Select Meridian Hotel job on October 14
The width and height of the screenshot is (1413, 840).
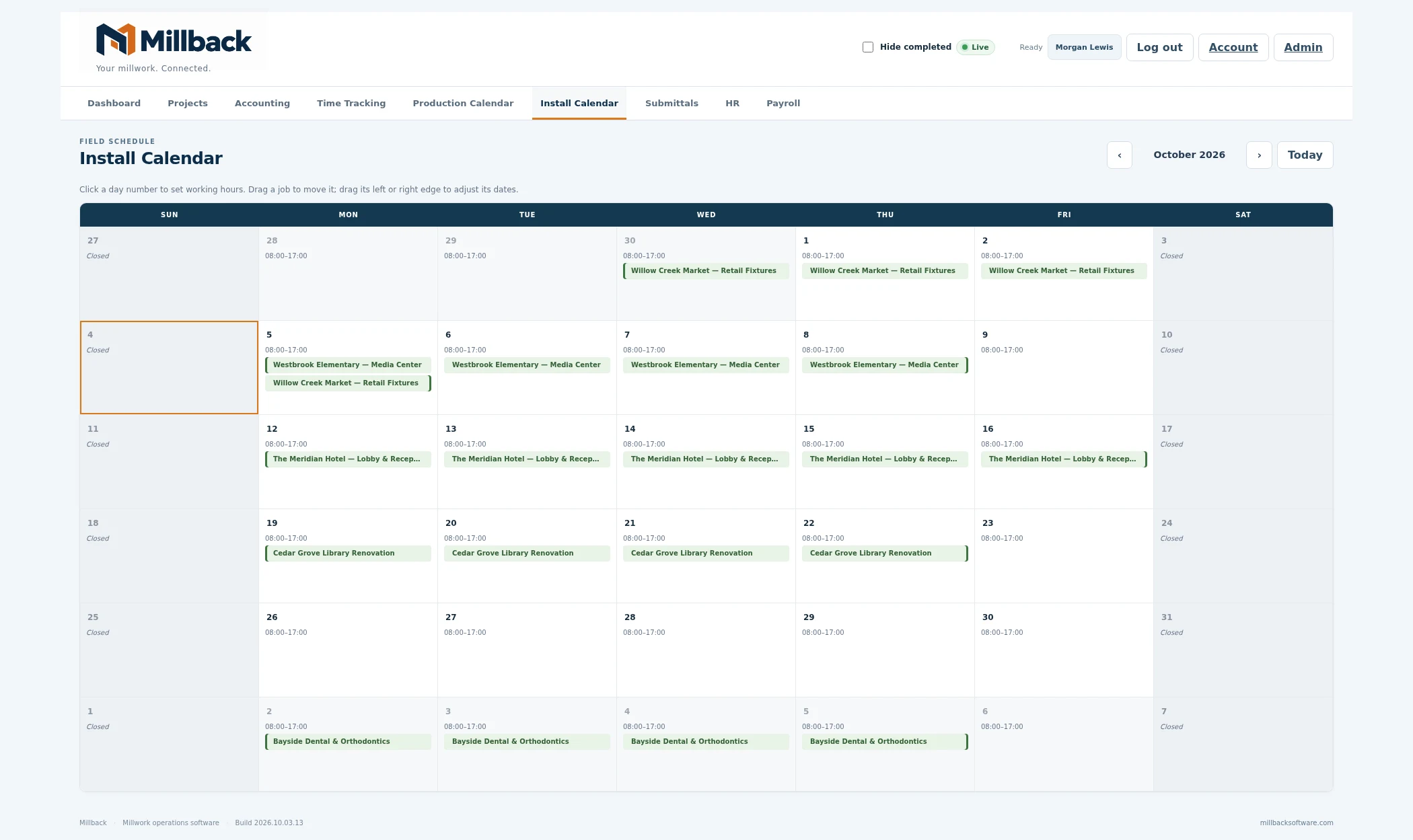pyautogui.click(x=706, y=459)
